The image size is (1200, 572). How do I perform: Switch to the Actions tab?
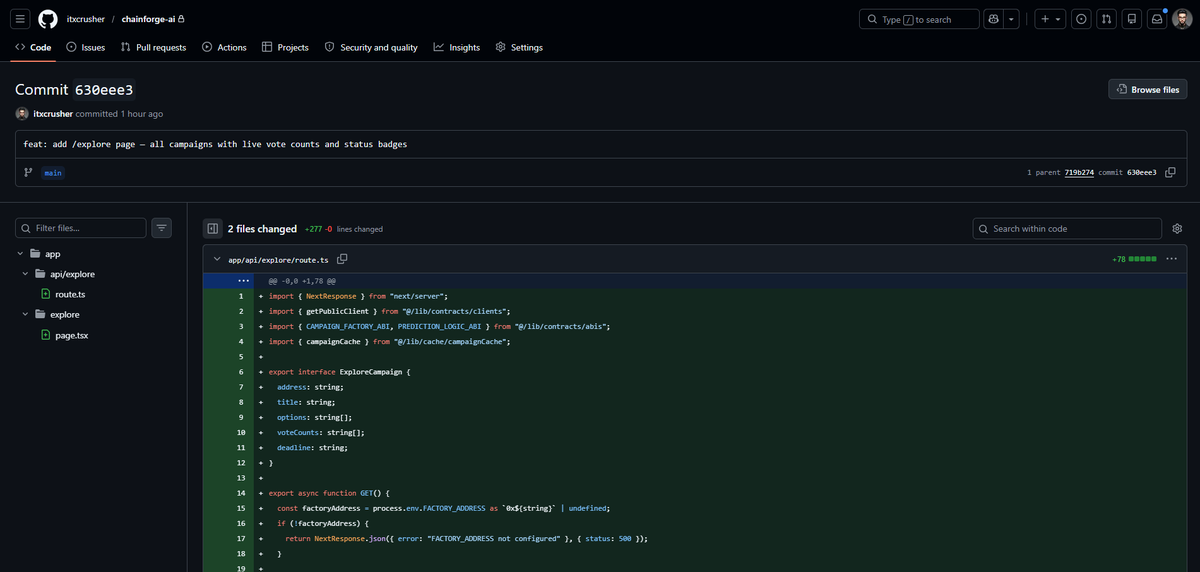tap(224, 47)
